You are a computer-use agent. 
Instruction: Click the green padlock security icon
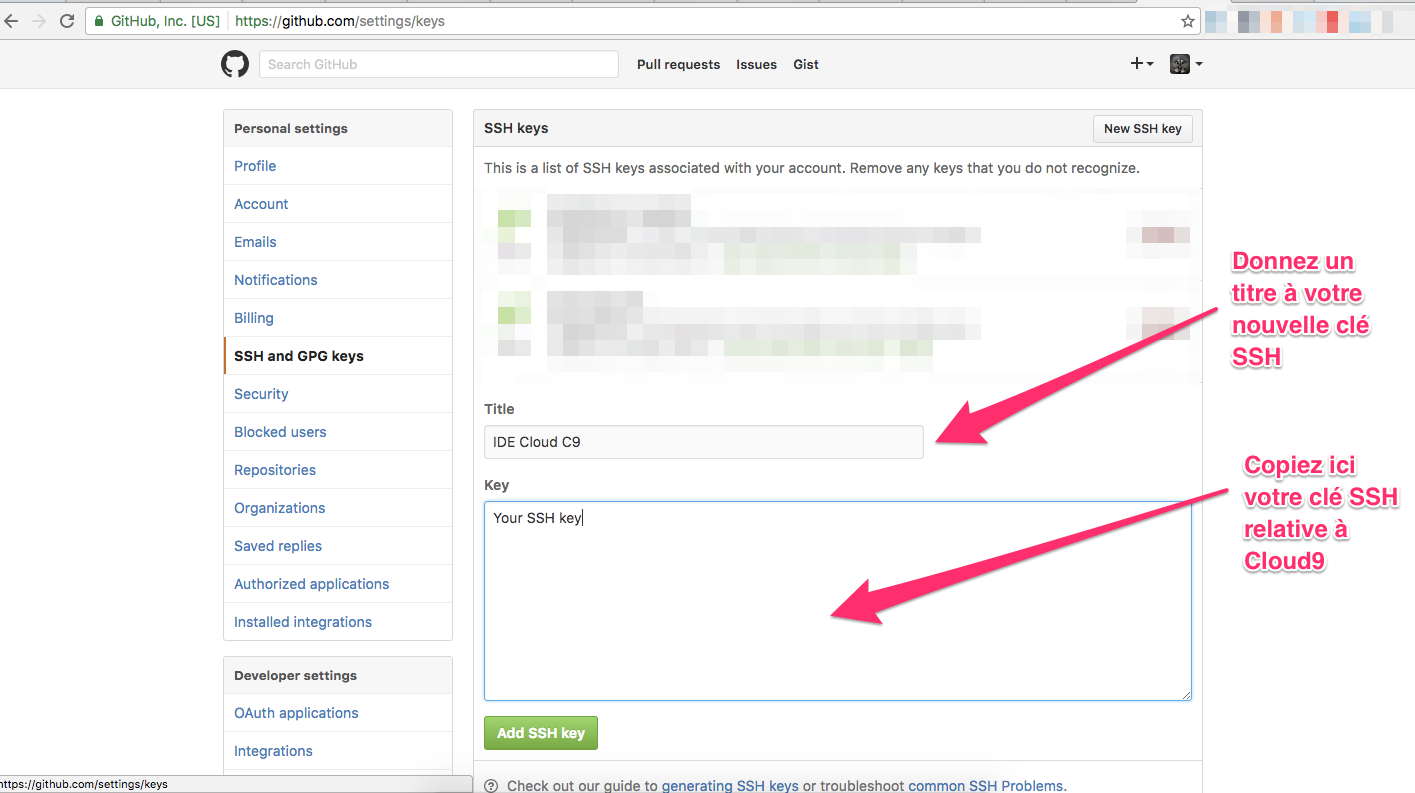[98, 21]
